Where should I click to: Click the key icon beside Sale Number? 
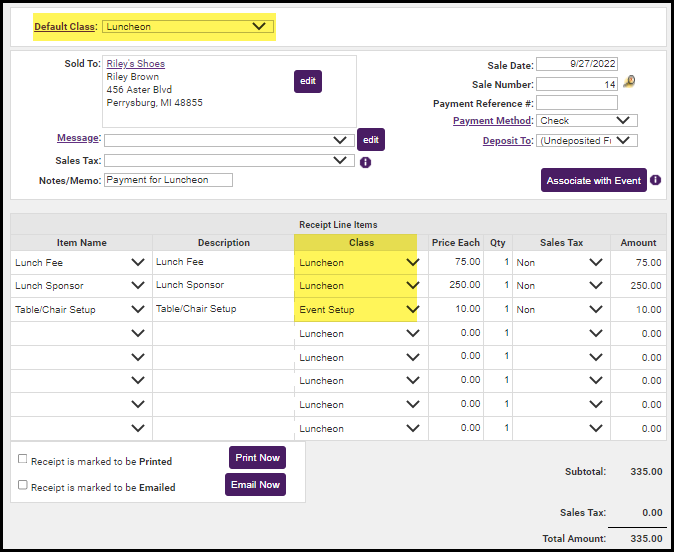[628, 83]
